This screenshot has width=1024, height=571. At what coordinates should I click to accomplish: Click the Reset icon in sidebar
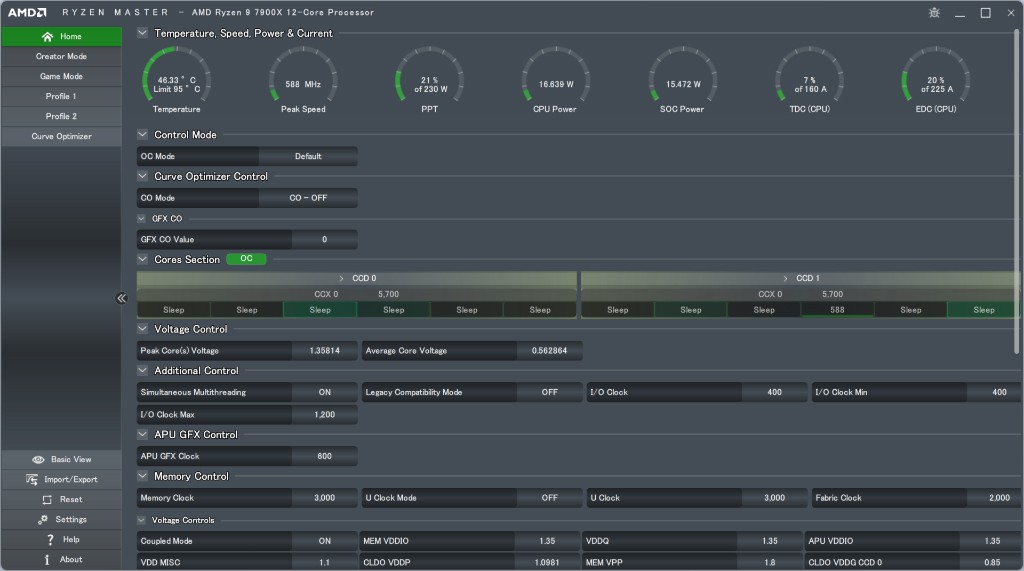tap(46, 500)
